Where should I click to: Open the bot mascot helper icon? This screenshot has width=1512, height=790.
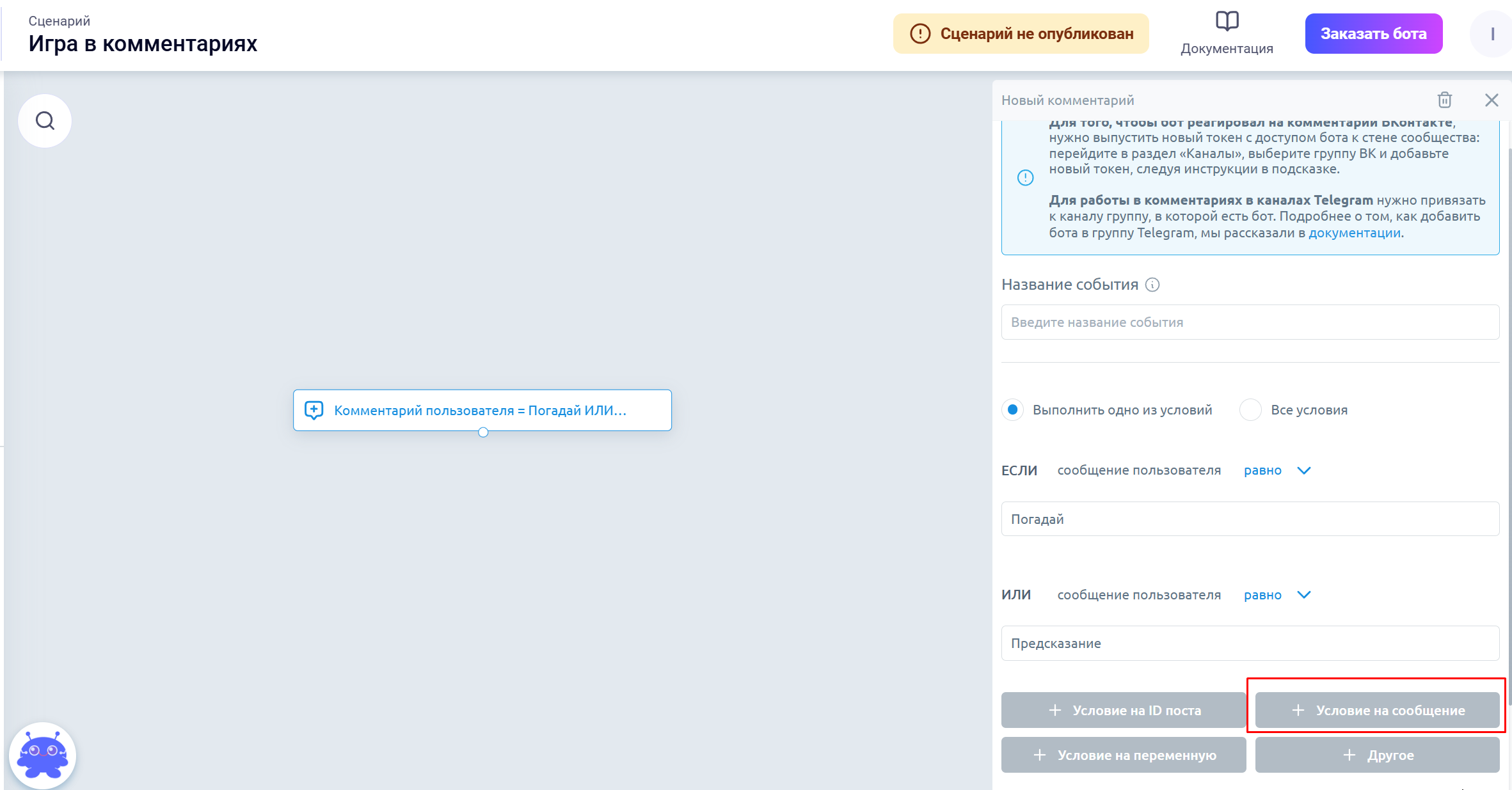coord(43,755)
